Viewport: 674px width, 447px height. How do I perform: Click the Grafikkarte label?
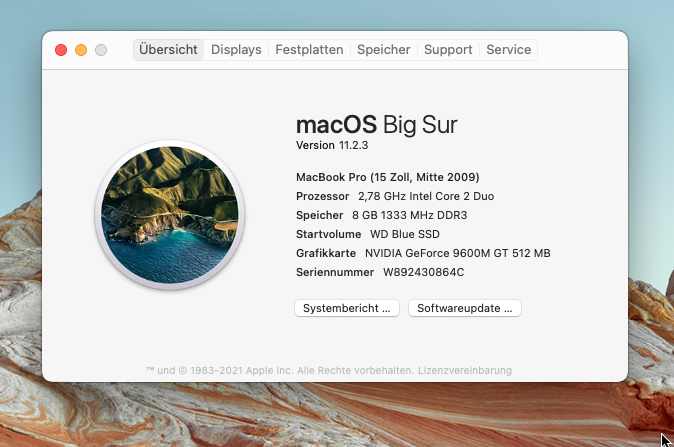326,253
